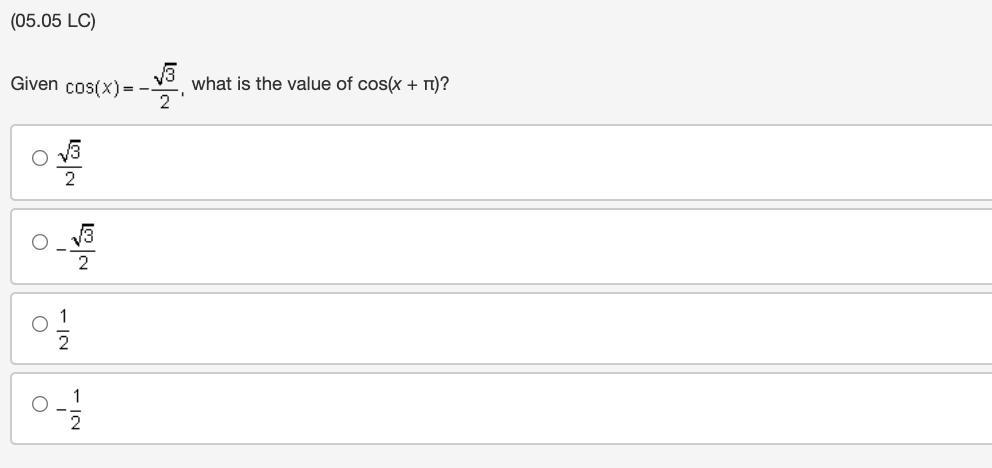Click empty space in the second answer box

[500, 246]
